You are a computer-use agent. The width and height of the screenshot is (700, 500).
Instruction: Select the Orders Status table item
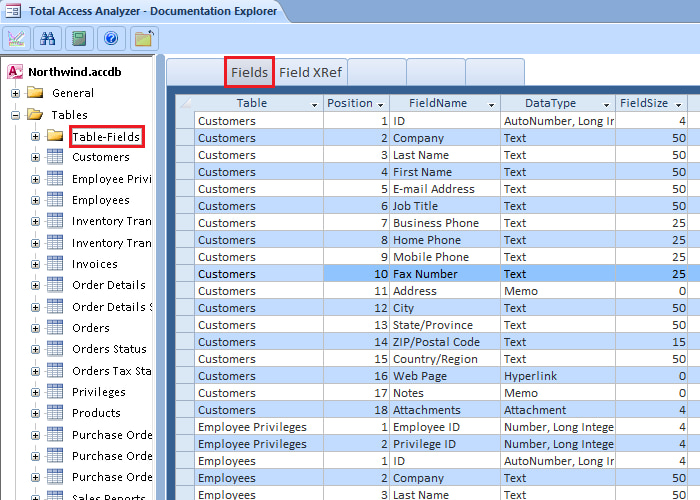click(109, 349)
